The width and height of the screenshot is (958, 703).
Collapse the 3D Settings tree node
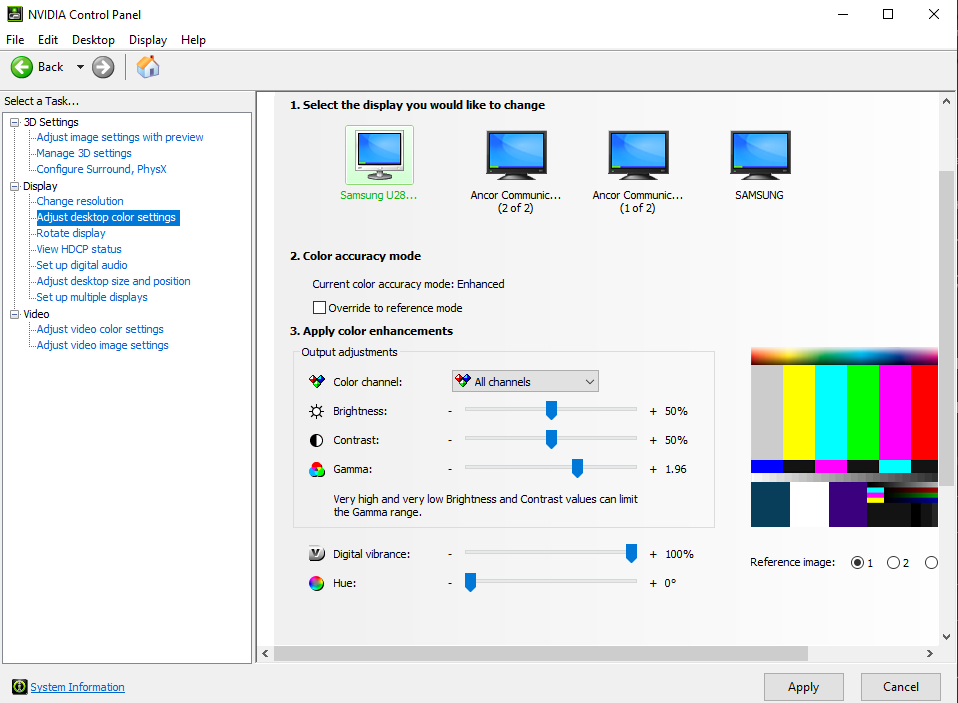click(15, 122)
